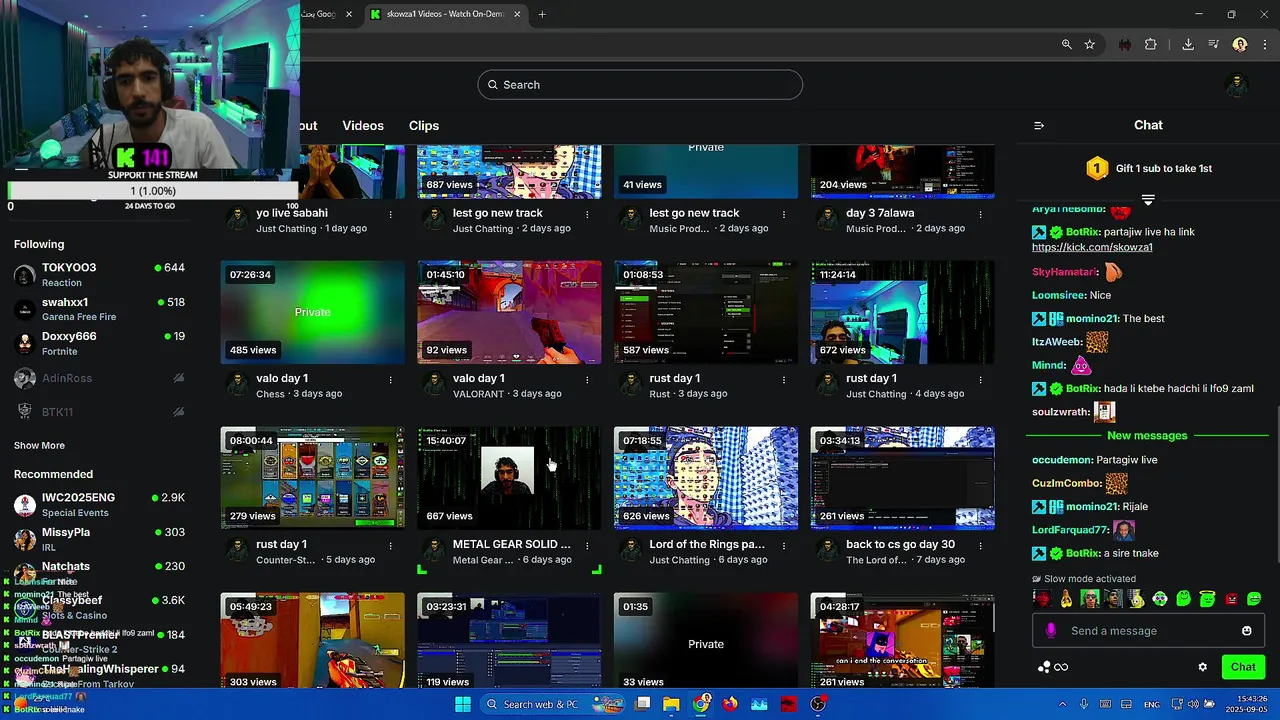Open emoji picker in message box
1280x720 pixels.
click(x=1247, y=631)
